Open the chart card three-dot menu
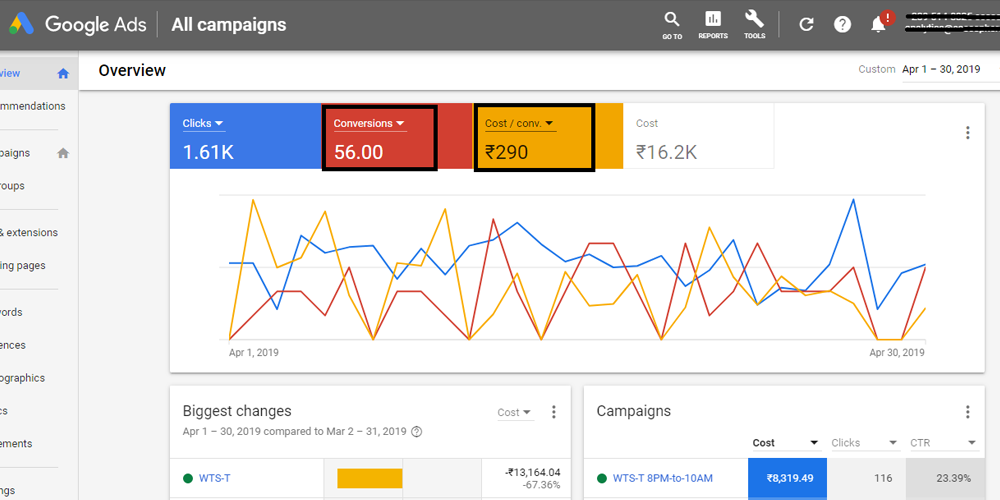Image resolution: width=1000 pixels, height=500 pixels. (x=967, y=133)
